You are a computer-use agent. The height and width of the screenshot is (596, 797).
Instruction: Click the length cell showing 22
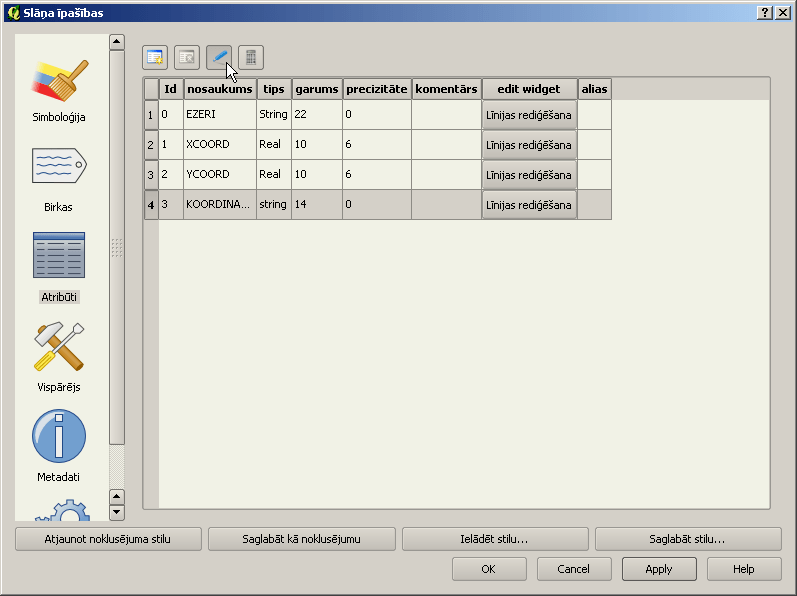tap(317, 114)
